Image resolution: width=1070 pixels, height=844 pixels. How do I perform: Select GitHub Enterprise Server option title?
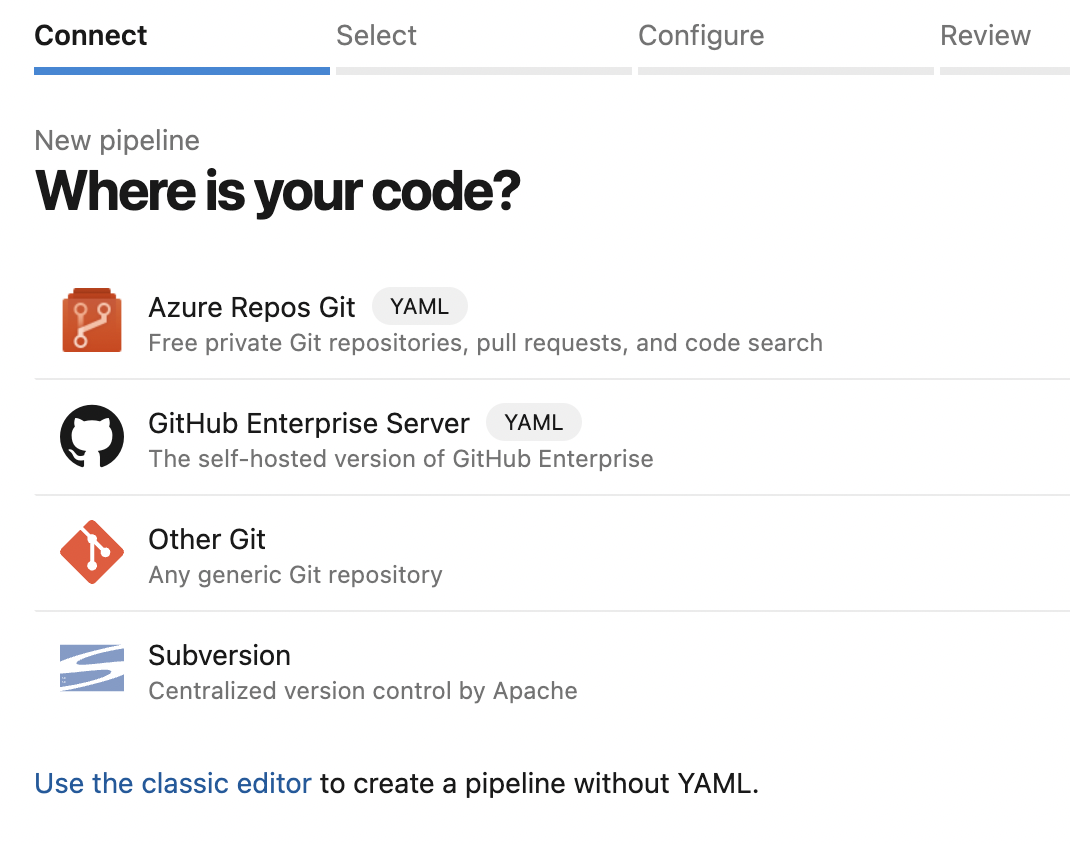coord(308,423)
